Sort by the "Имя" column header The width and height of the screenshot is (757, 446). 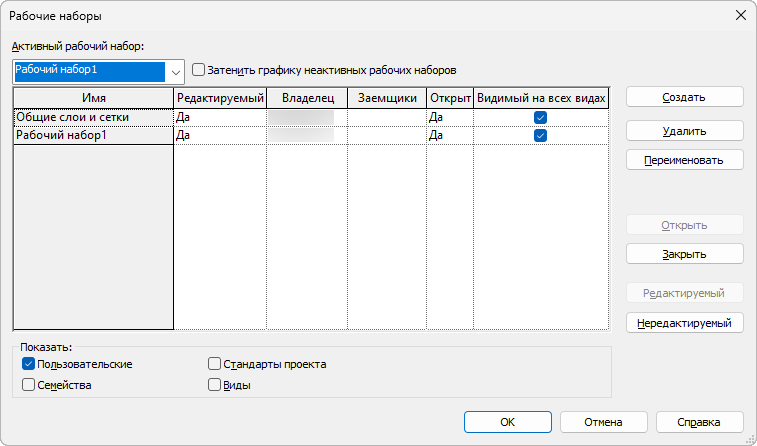(x=94, y=98)
